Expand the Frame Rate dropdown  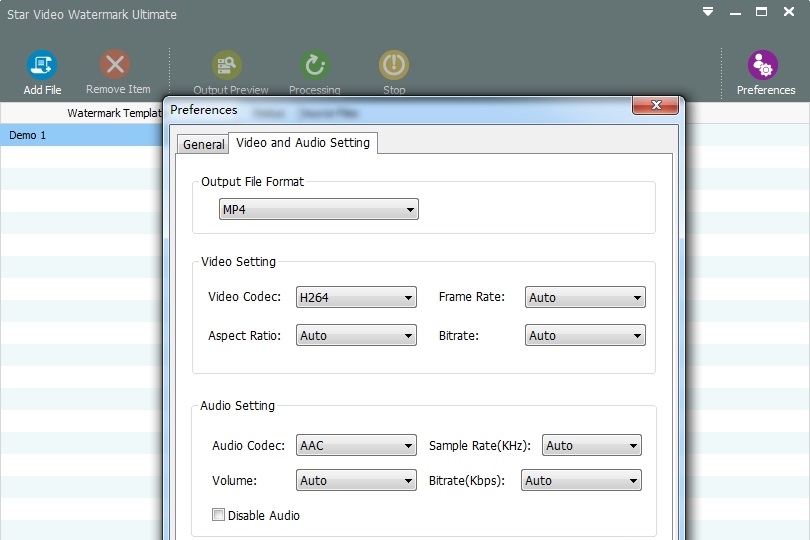tap(585, 297)
